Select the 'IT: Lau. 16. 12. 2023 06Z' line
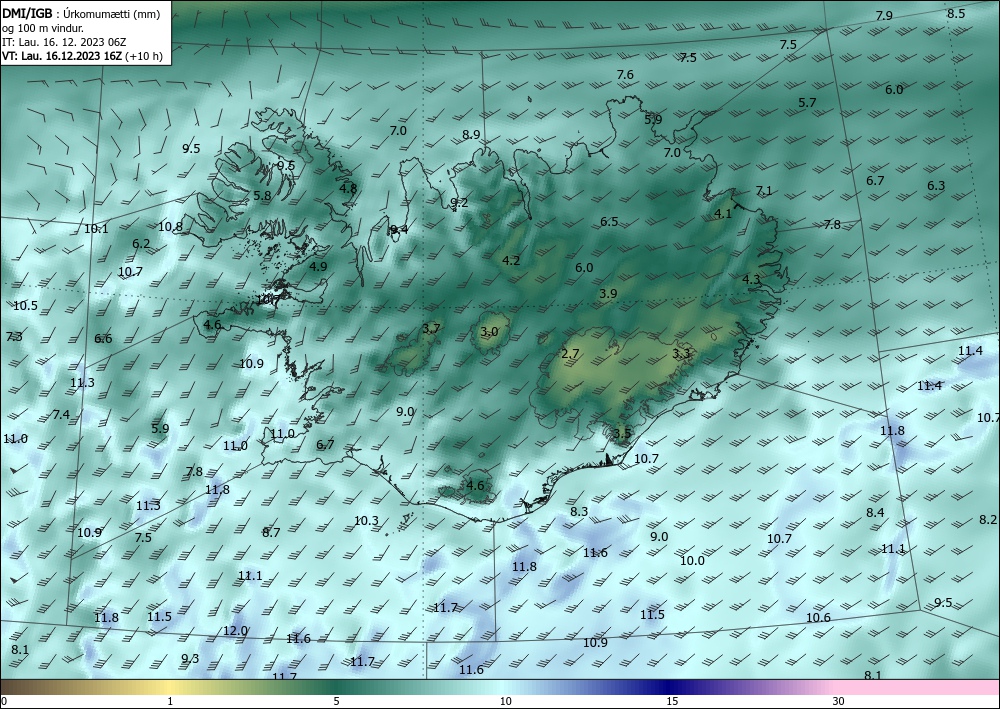This screenshot has width=1000, height=709. click(x=64, y=42)
